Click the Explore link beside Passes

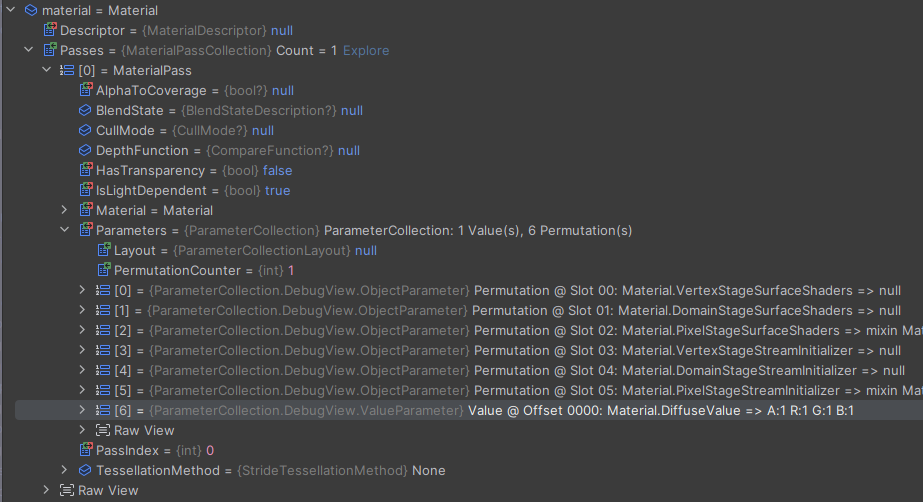coord(366,50)
